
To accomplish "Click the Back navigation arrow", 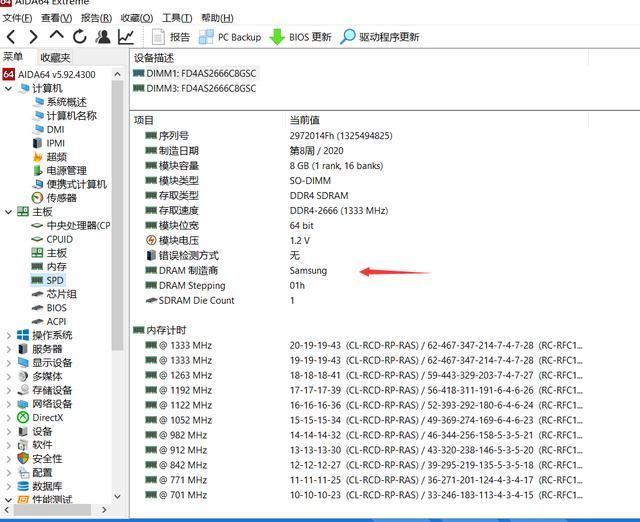I will pyautogui.click(x=11, y=37).
